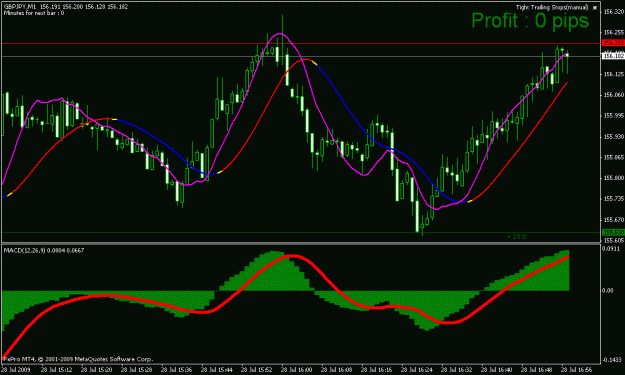Click the 155.605 price scale label

[x=613, y=240]
